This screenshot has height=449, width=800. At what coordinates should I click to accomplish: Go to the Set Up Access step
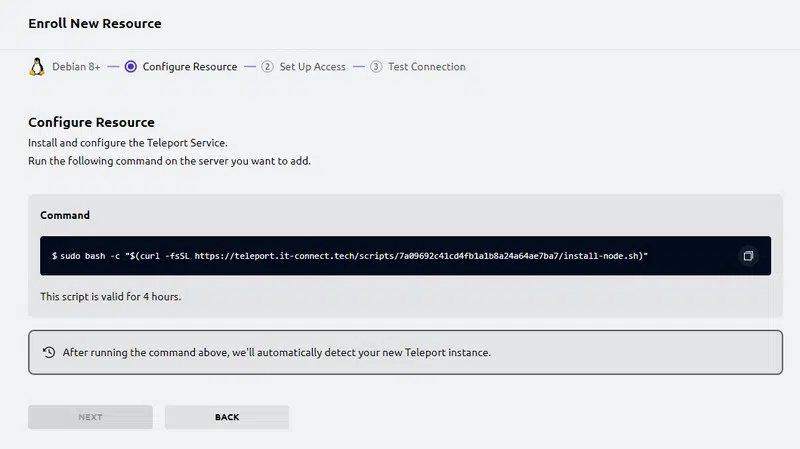(x=312, y=67)
